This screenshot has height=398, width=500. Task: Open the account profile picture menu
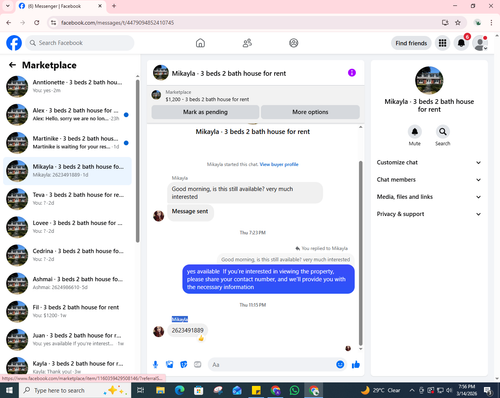pos(480,43)
